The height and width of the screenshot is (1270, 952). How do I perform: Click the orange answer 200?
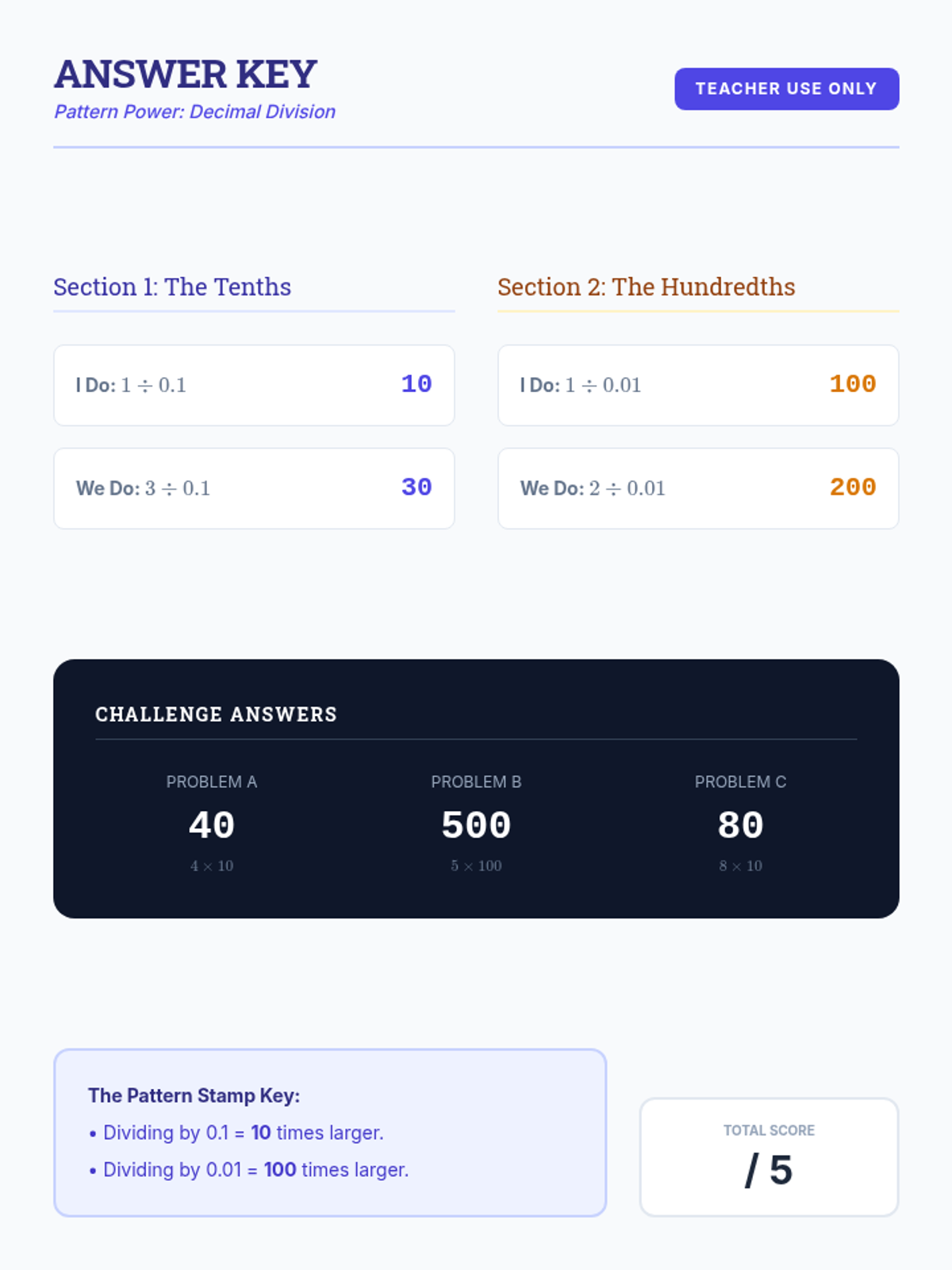click(x=853, y=487)
